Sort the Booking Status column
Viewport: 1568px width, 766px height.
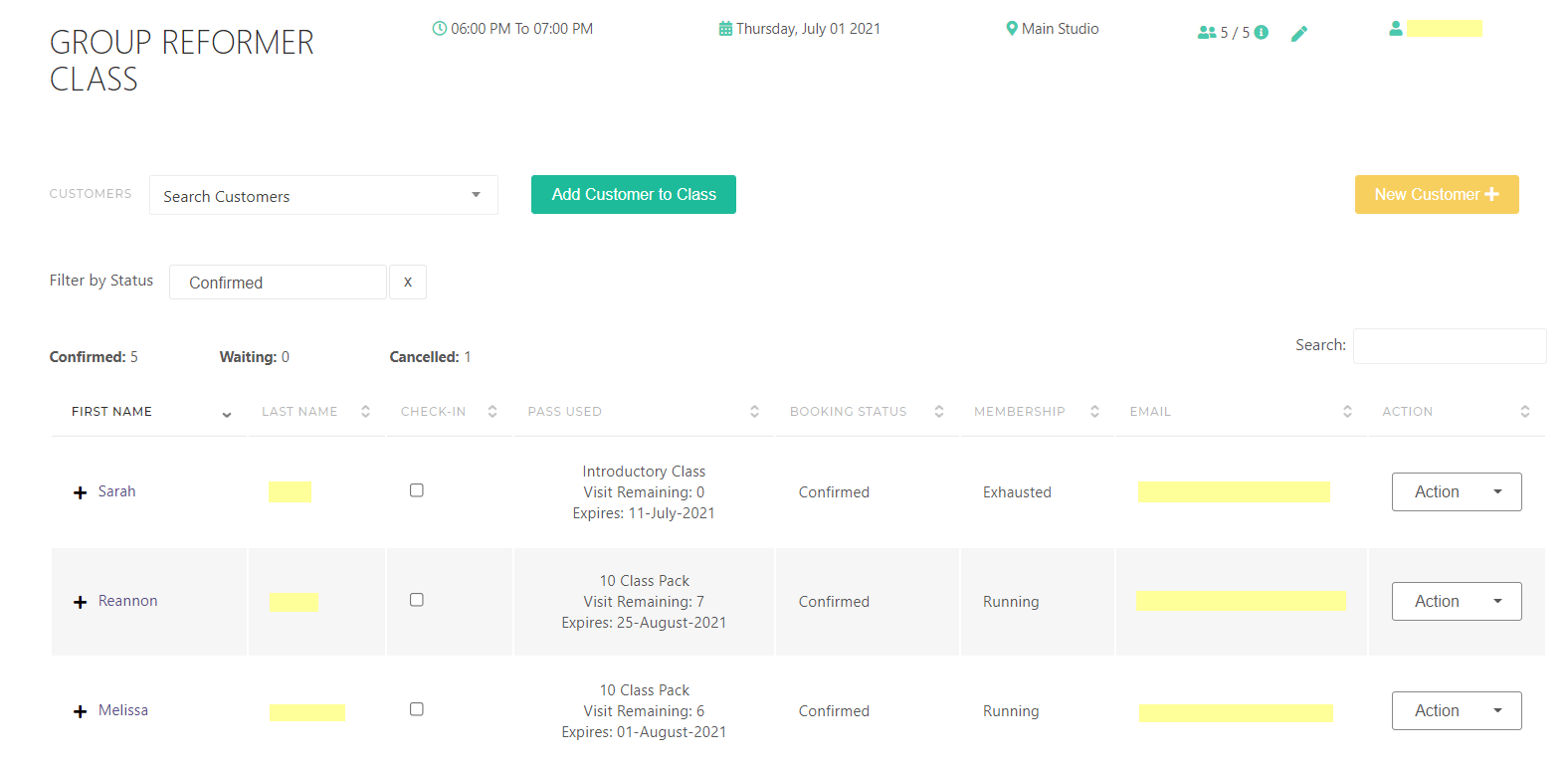tap(938, 412)
